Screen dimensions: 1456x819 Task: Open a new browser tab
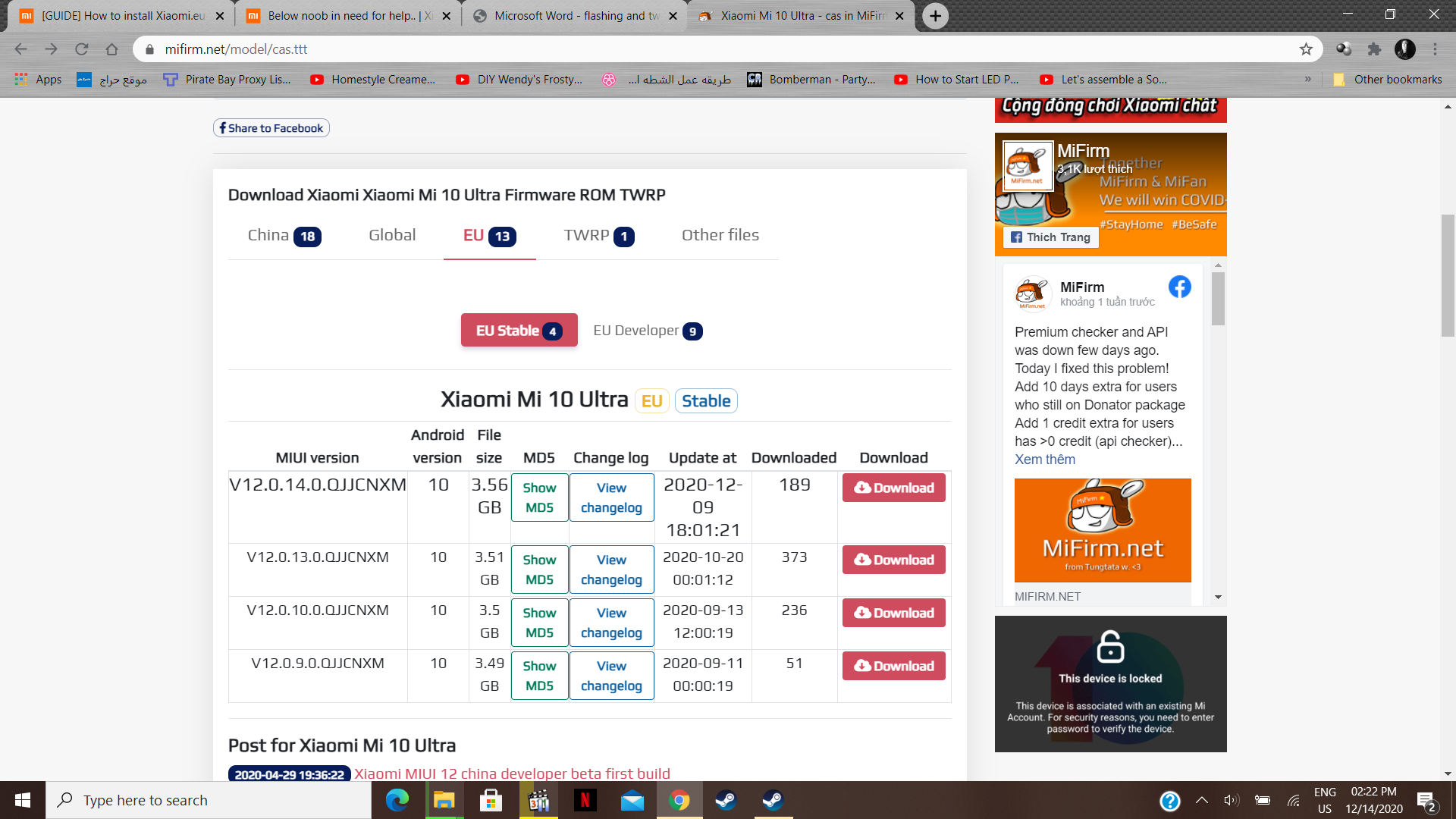click(935, 16)
